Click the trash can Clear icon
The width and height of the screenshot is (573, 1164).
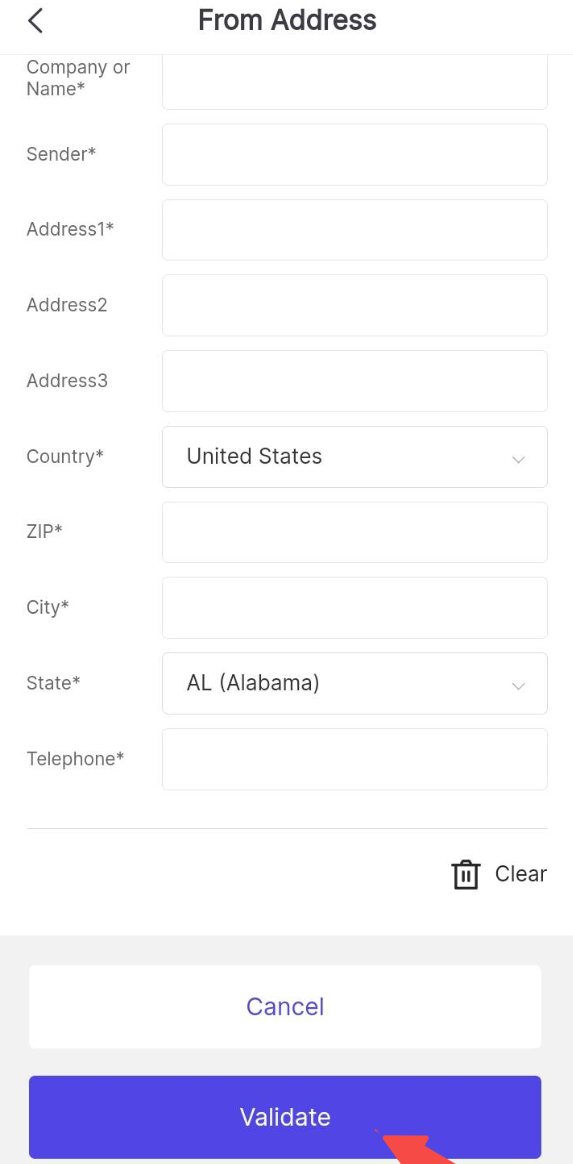(465, 874)
